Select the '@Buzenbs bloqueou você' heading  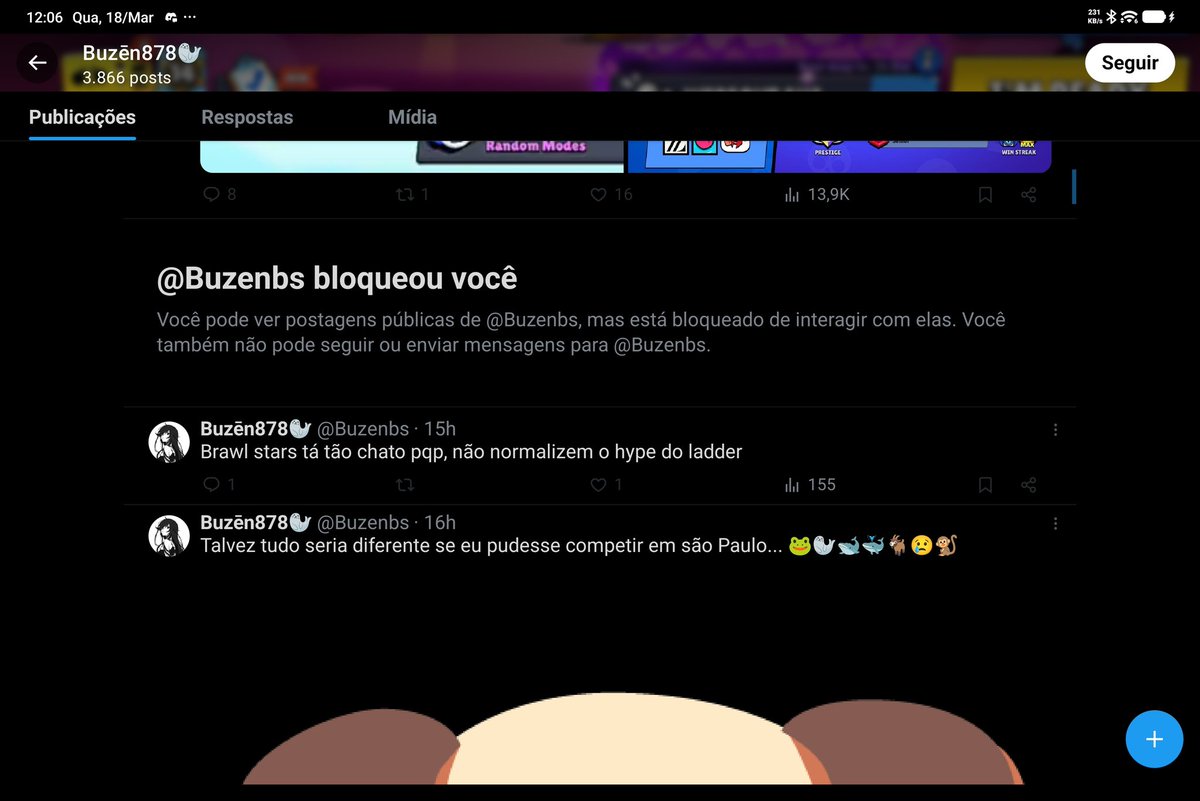(337, 278)
